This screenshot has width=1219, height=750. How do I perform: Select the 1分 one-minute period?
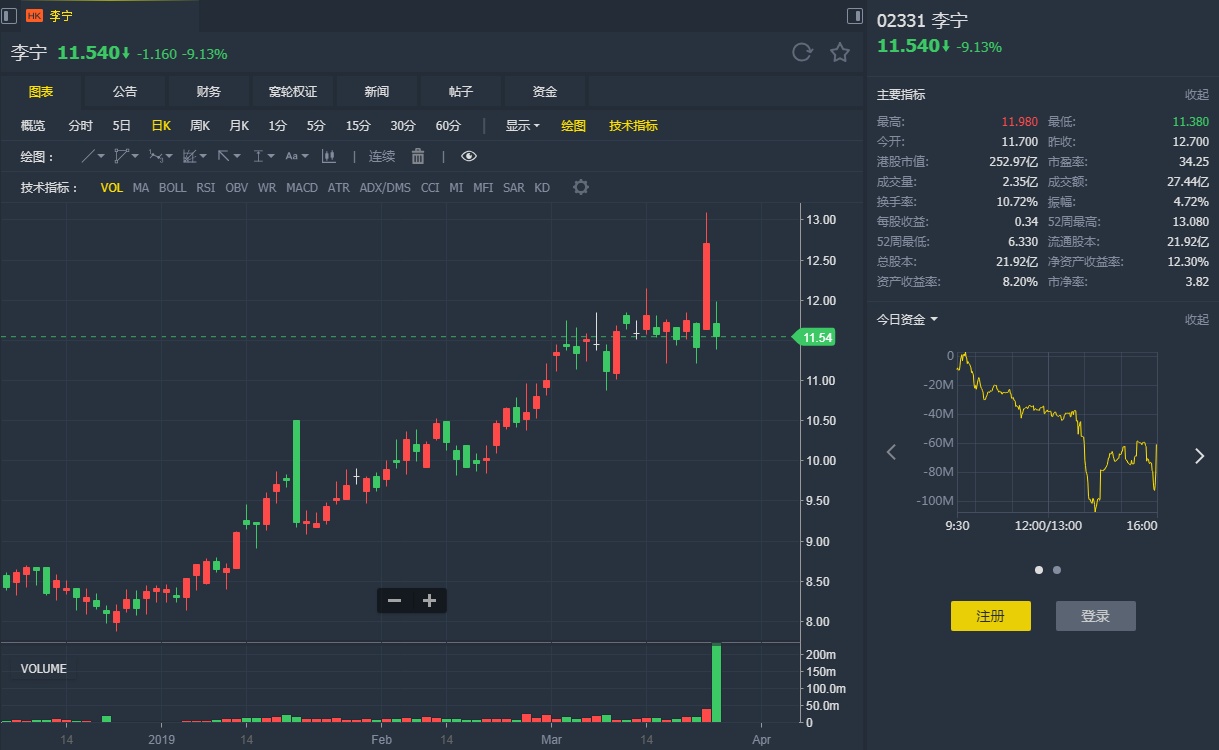coord(277,126)
